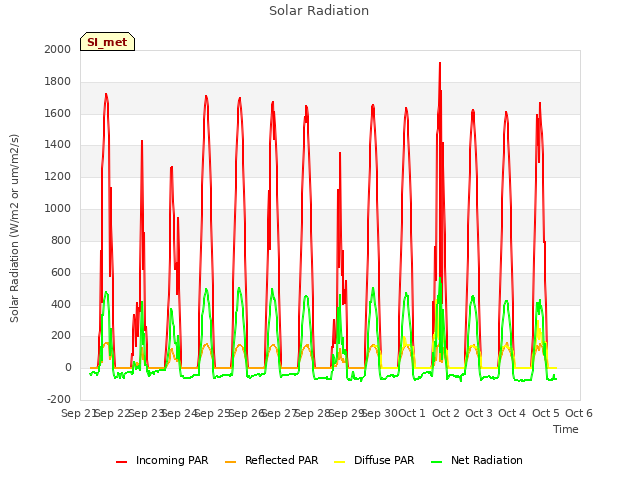Click the 1200 y-axis tick label
The image size is (640, 480).
58,177
